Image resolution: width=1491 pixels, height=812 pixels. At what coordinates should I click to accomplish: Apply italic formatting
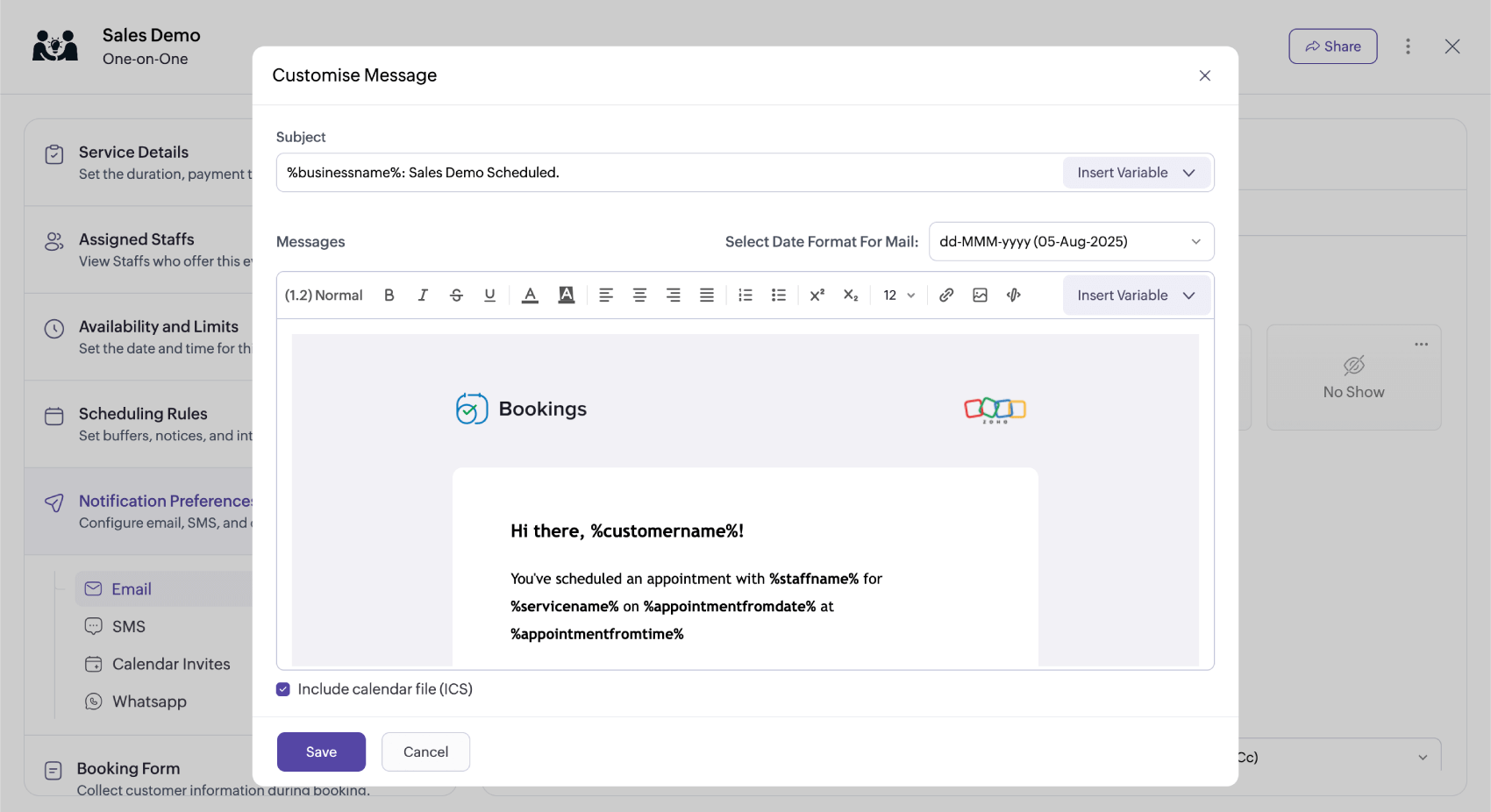click(x=422, y=295)
